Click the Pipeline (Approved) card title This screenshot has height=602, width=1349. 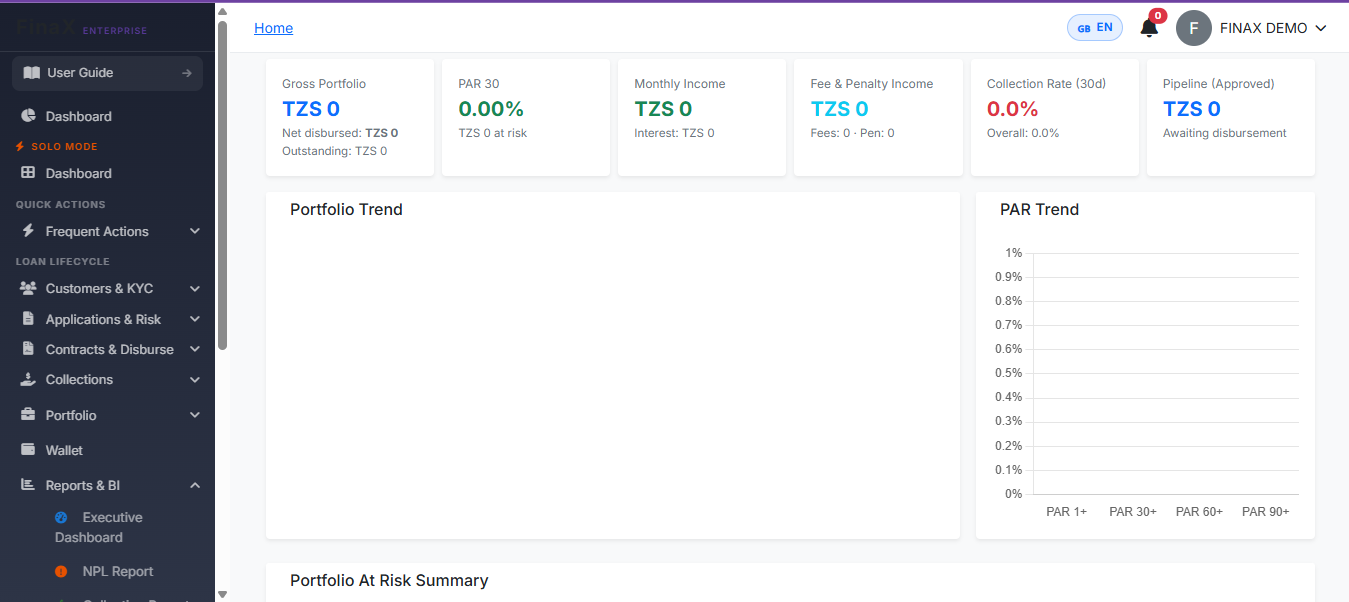1218,84
